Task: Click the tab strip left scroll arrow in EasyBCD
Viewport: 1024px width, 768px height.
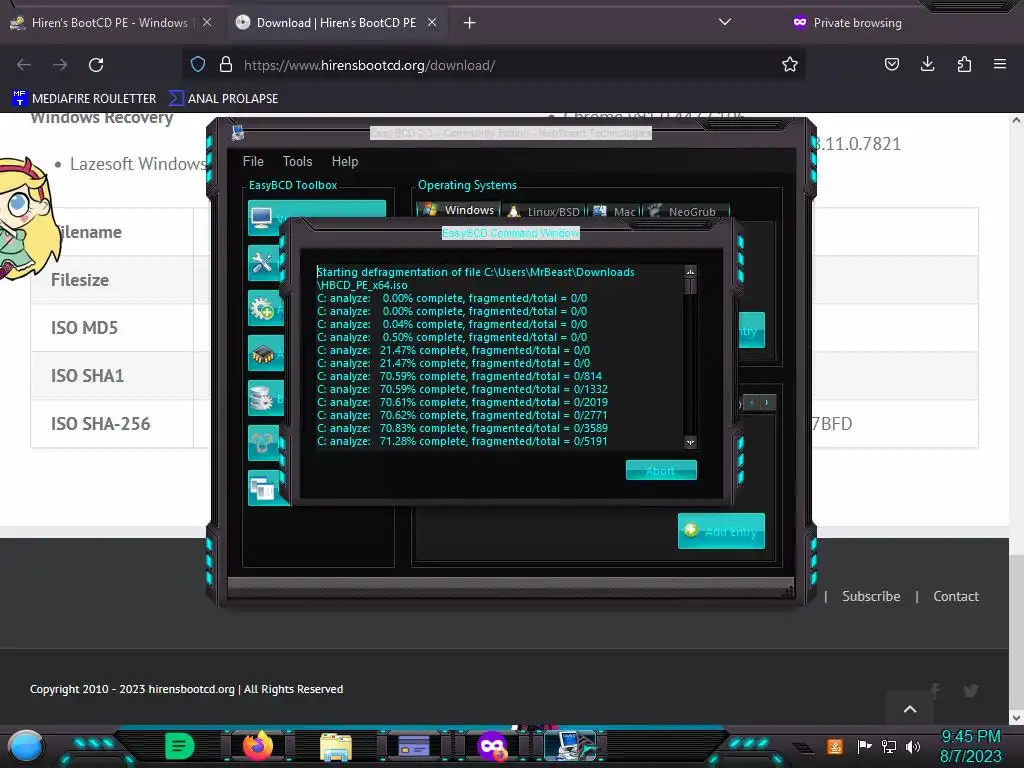Action: pos(752,402)
